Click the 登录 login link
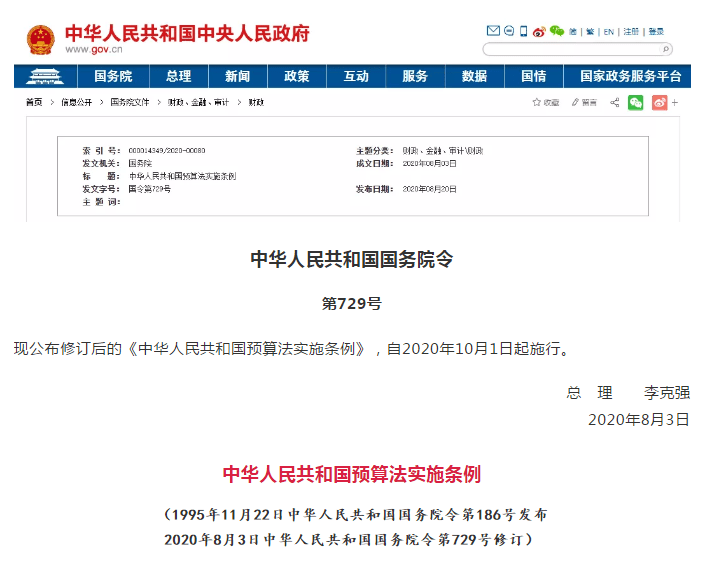 coord(656,32)
